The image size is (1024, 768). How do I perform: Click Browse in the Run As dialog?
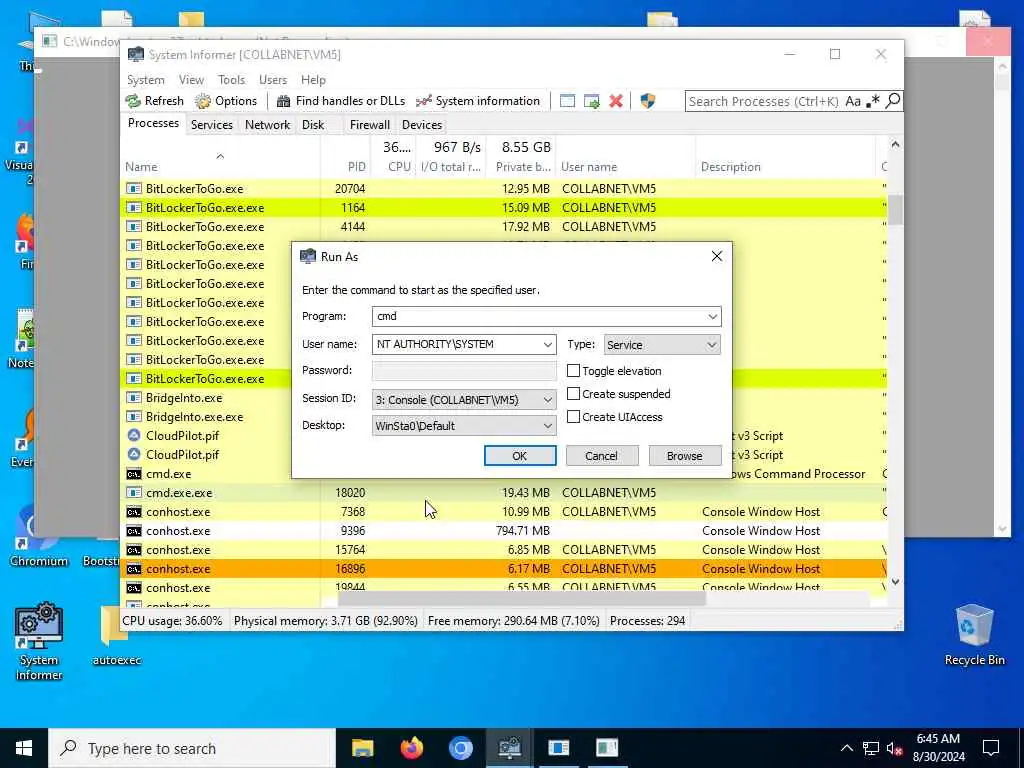684,456
